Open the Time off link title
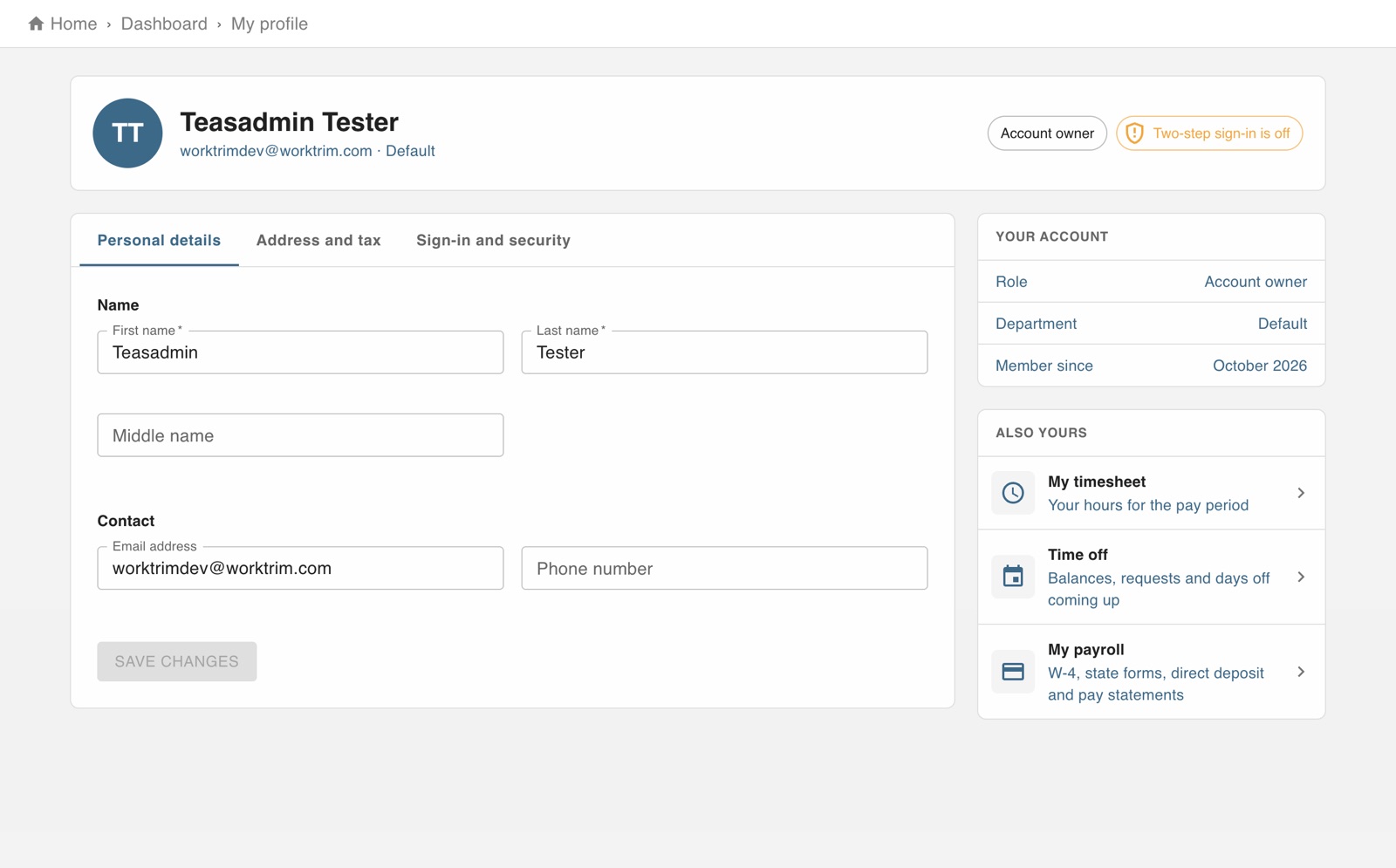This screenshot has height=868, width=1396. (1078, 555)
